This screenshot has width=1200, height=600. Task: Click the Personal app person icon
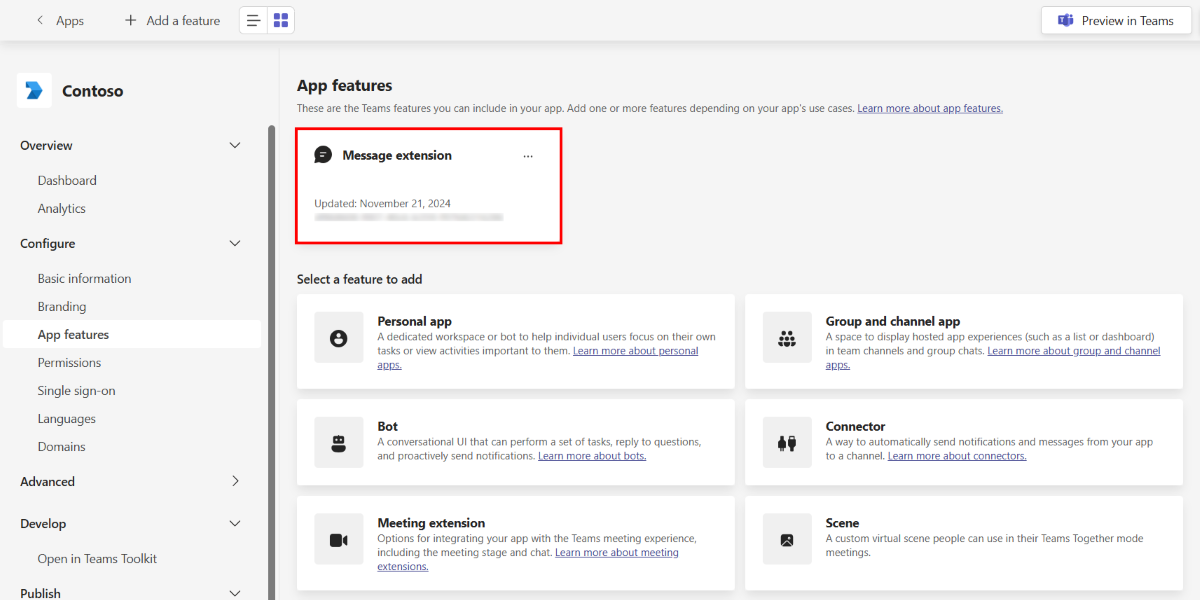pyautogui.click(x=338, y=339)
